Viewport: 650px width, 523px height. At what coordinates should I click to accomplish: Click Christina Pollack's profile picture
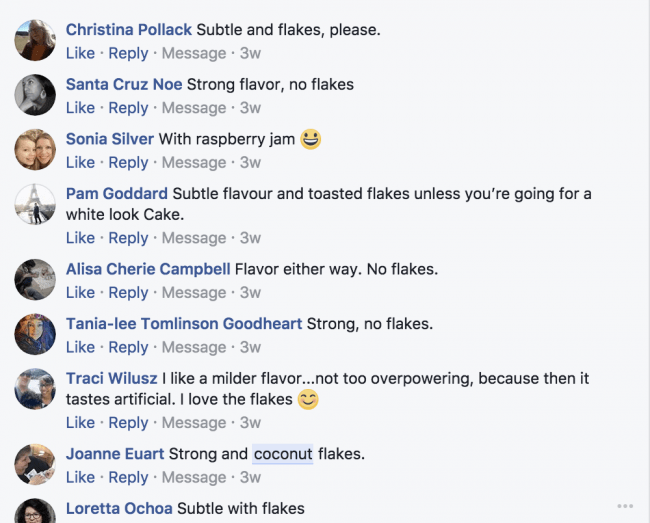click(35, 40)
